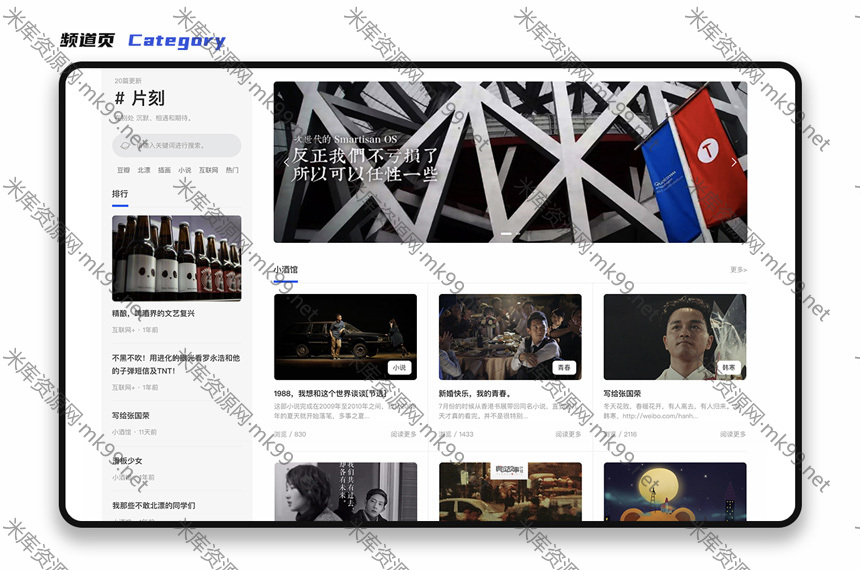Click the active banner slide indicator dot
Screen dimensions: 860x570
[x=506, y=234]
